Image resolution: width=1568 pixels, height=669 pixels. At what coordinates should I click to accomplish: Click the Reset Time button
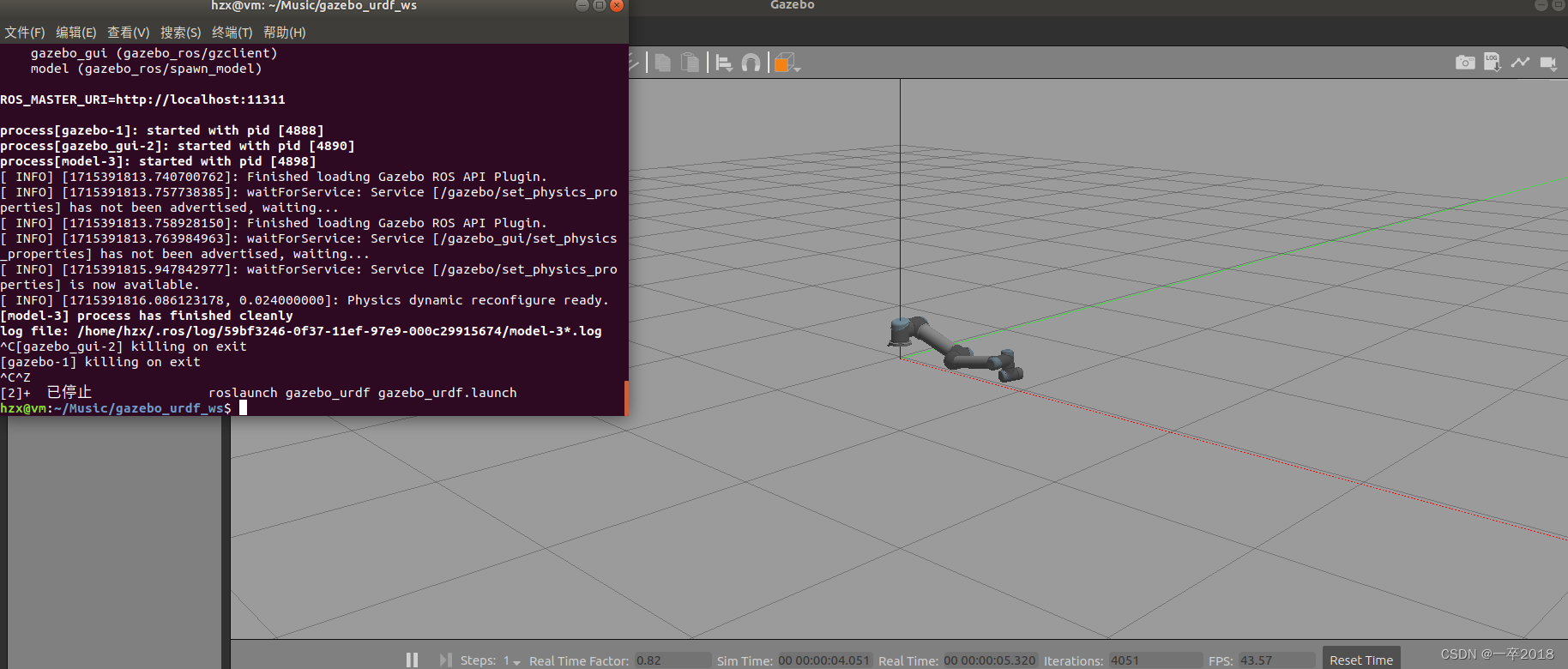point(1361,660)
